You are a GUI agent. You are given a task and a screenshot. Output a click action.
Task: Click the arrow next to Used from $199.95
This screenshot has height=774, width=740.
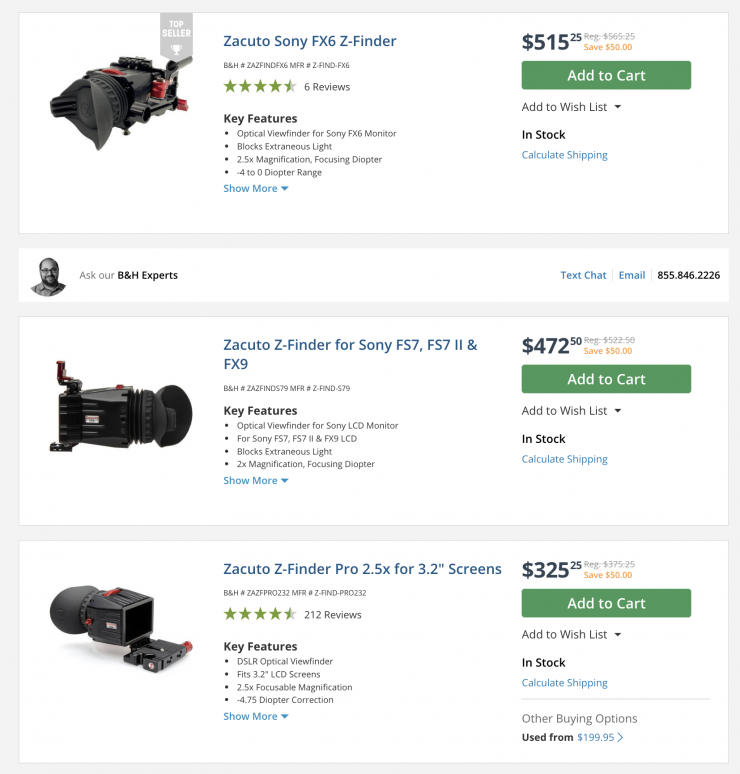click(620, 738)
